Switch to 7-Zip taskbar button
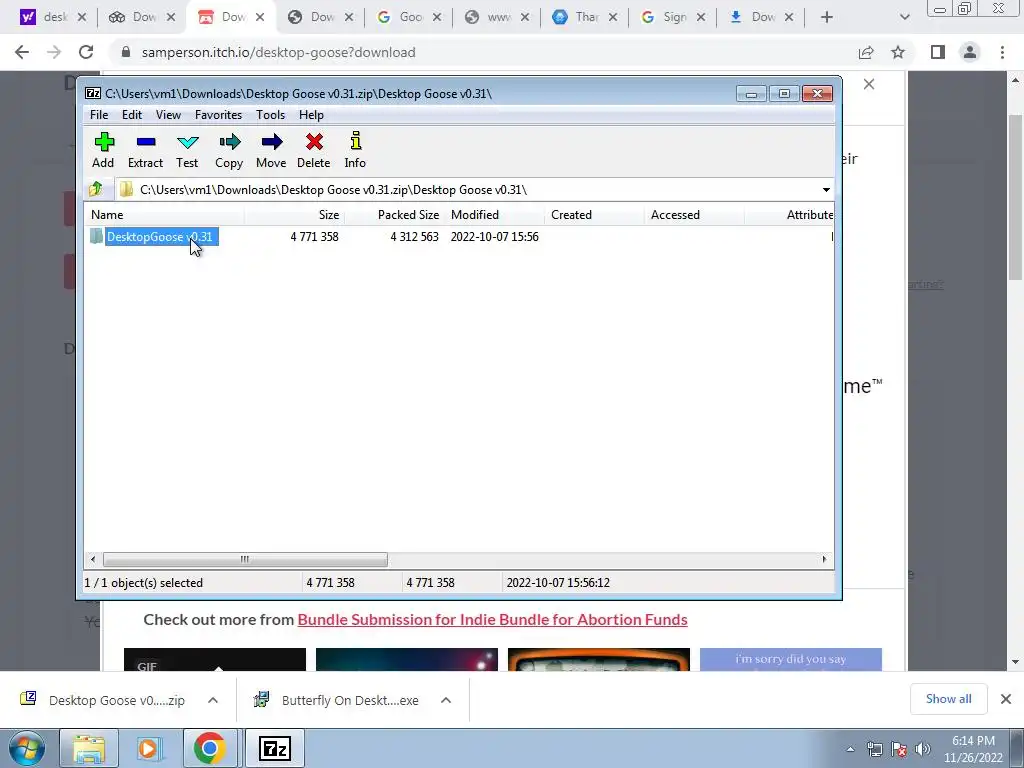The width and height of the screenshot is (1024, 768). click(x=274, y=749)
